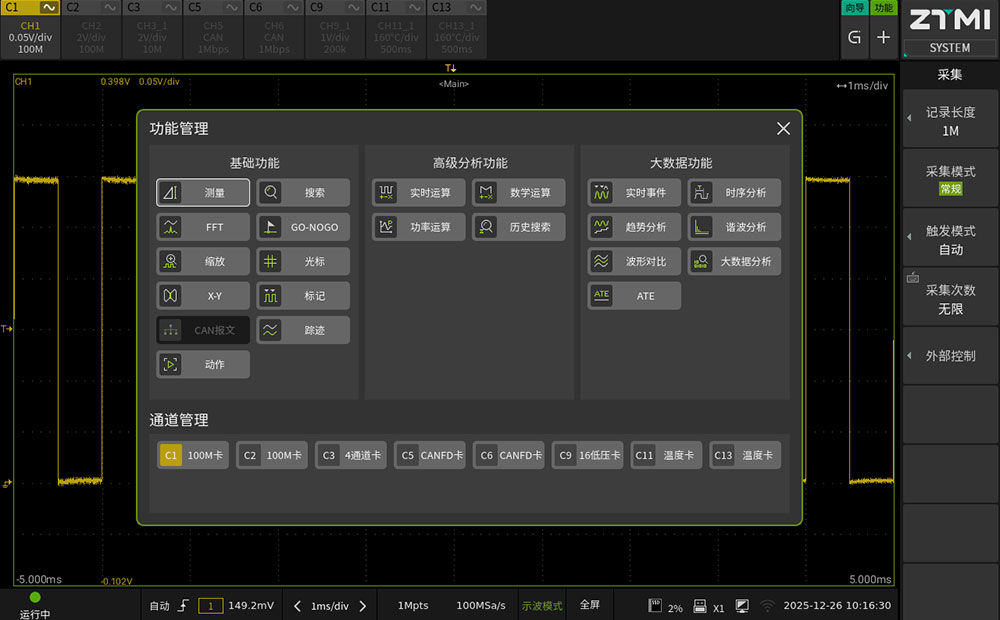Expand the 触发模式 trigger mode menu
Viewport: 1000px width, 620px height.
[x=950, y=239]
